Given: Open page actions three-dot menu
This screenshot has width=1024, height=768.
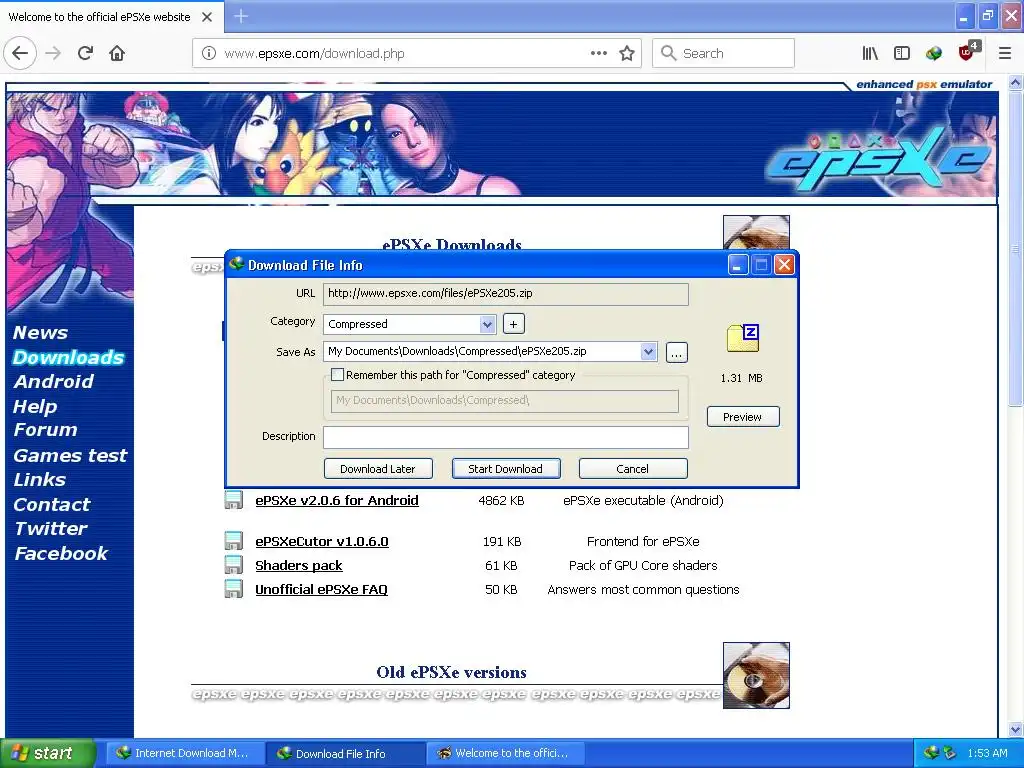Looking at the screenshot, I should 598,54.
